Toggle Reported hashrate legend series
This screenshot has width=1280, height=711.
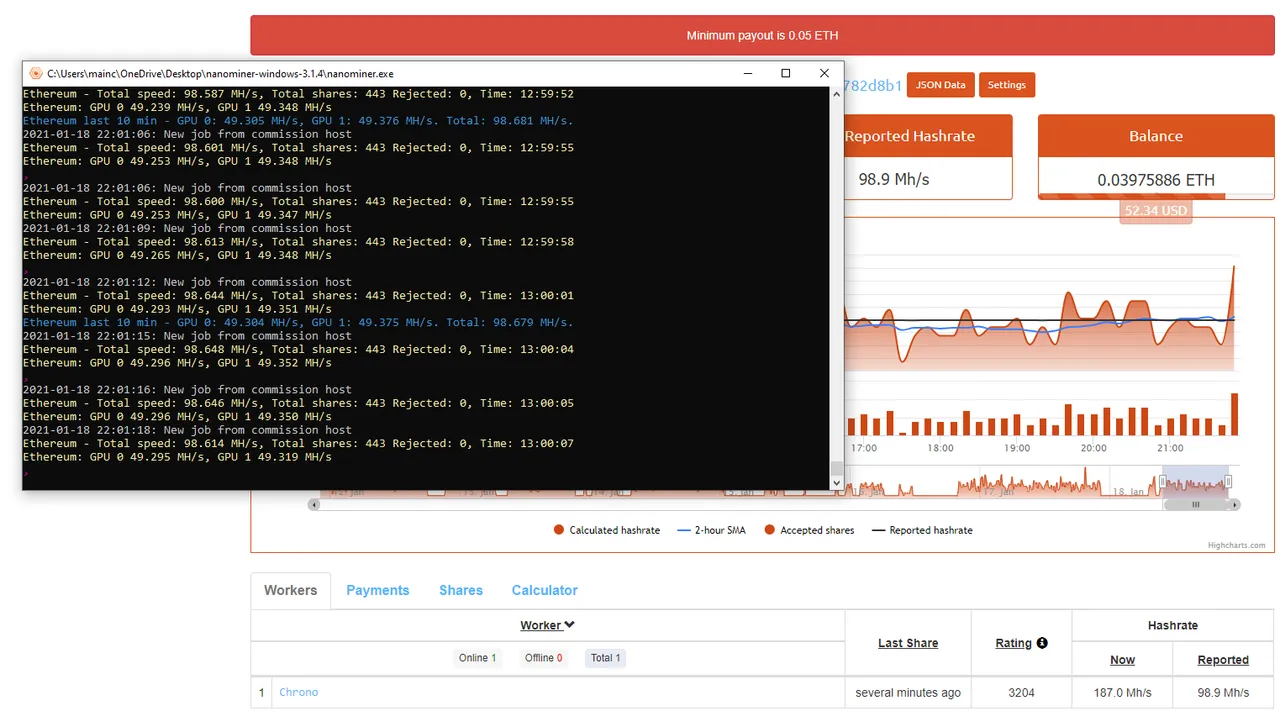[921, 530]
